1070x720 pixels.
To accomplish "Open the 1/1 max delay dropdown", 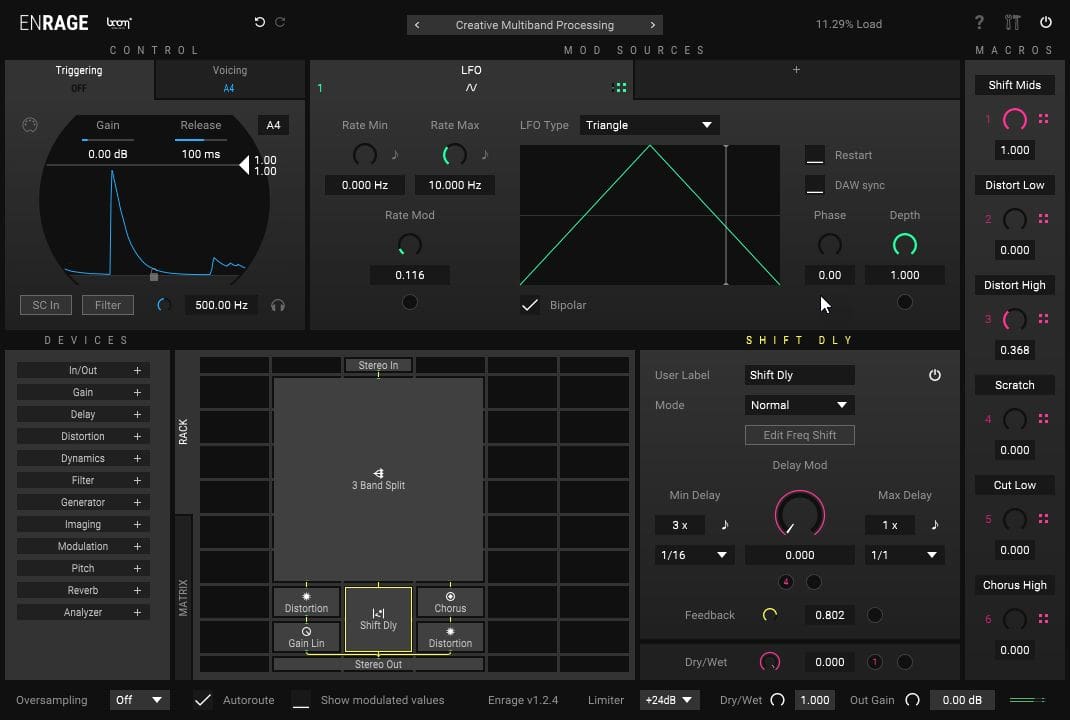I will coord(904,555).
